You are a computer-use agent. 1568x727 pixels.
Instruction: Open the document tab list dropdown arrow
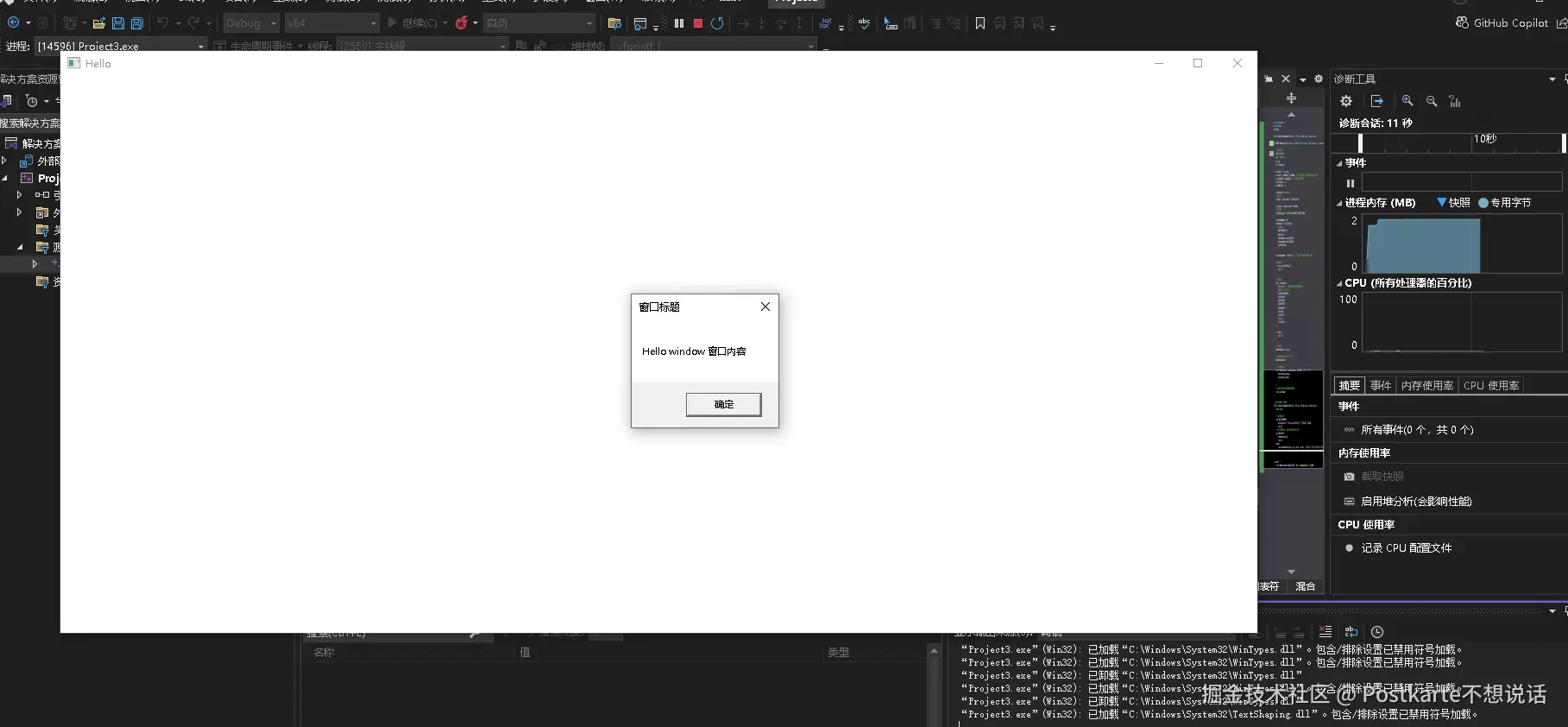click(1302, 79)
